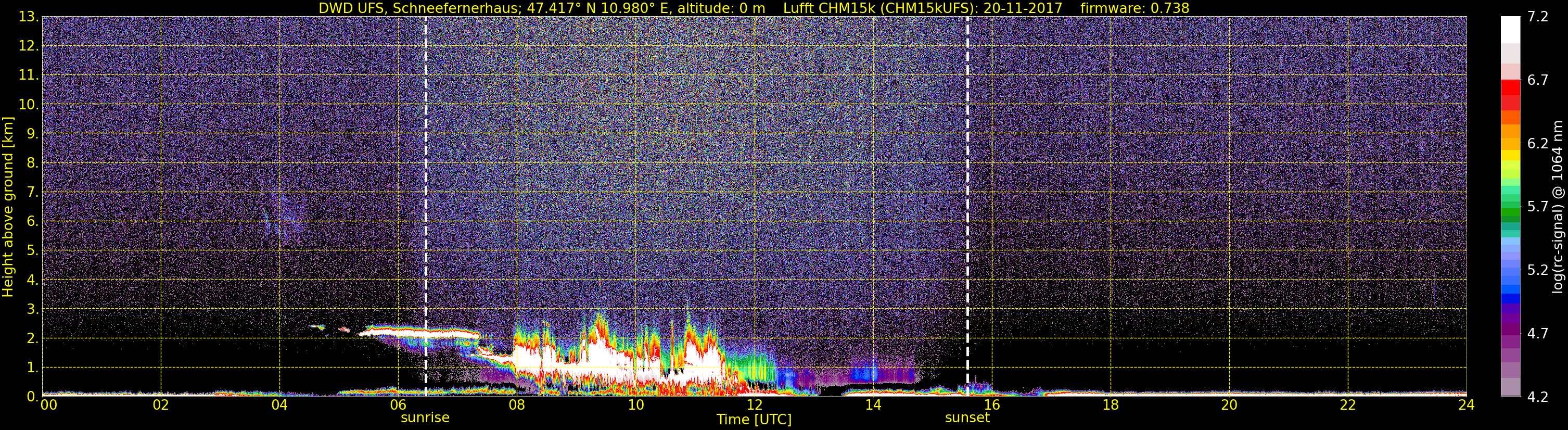1568x430 pixels.
Task: Click the colorbar value '6.7'
Action: coord(1538,80)
